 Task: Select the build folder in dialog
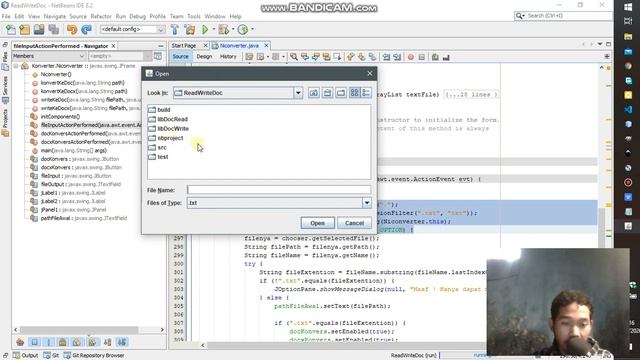click(160, 110)
